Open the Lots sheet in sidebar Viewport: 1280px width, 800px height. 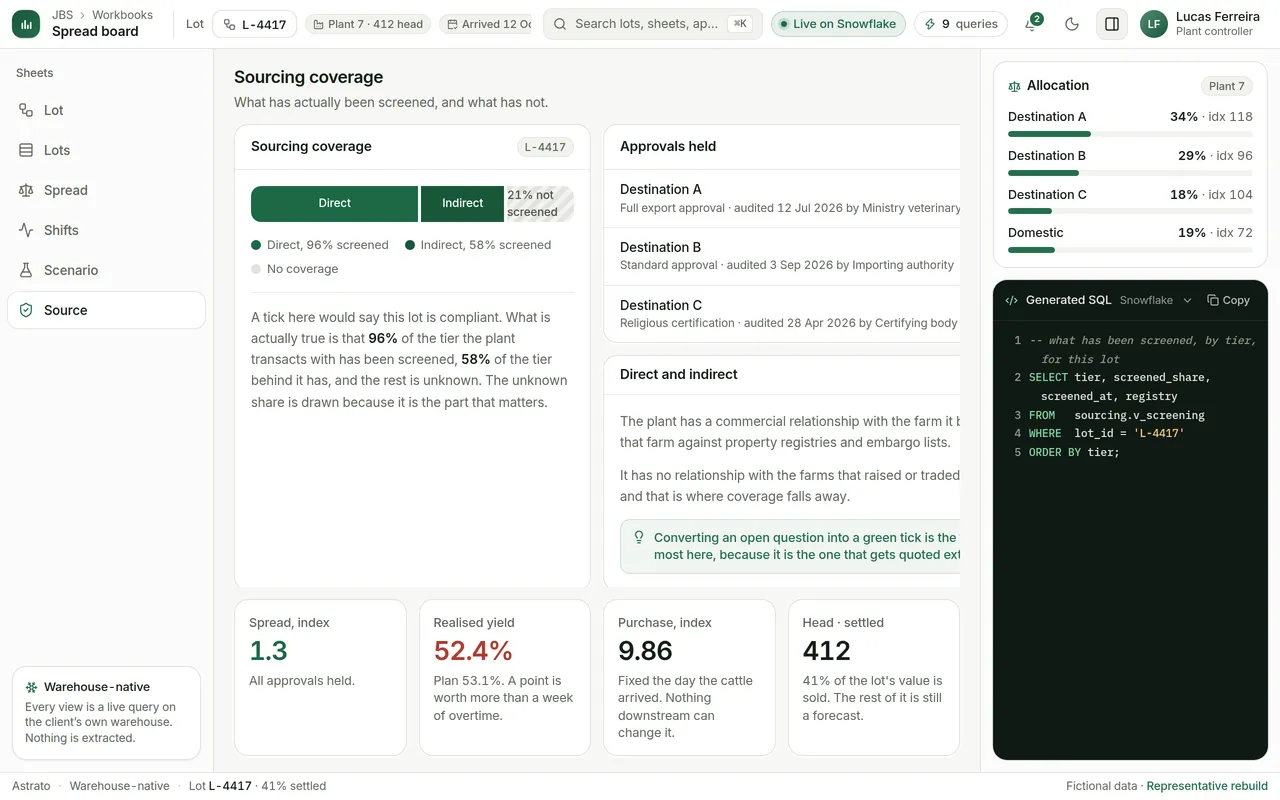tap(106, 150)
